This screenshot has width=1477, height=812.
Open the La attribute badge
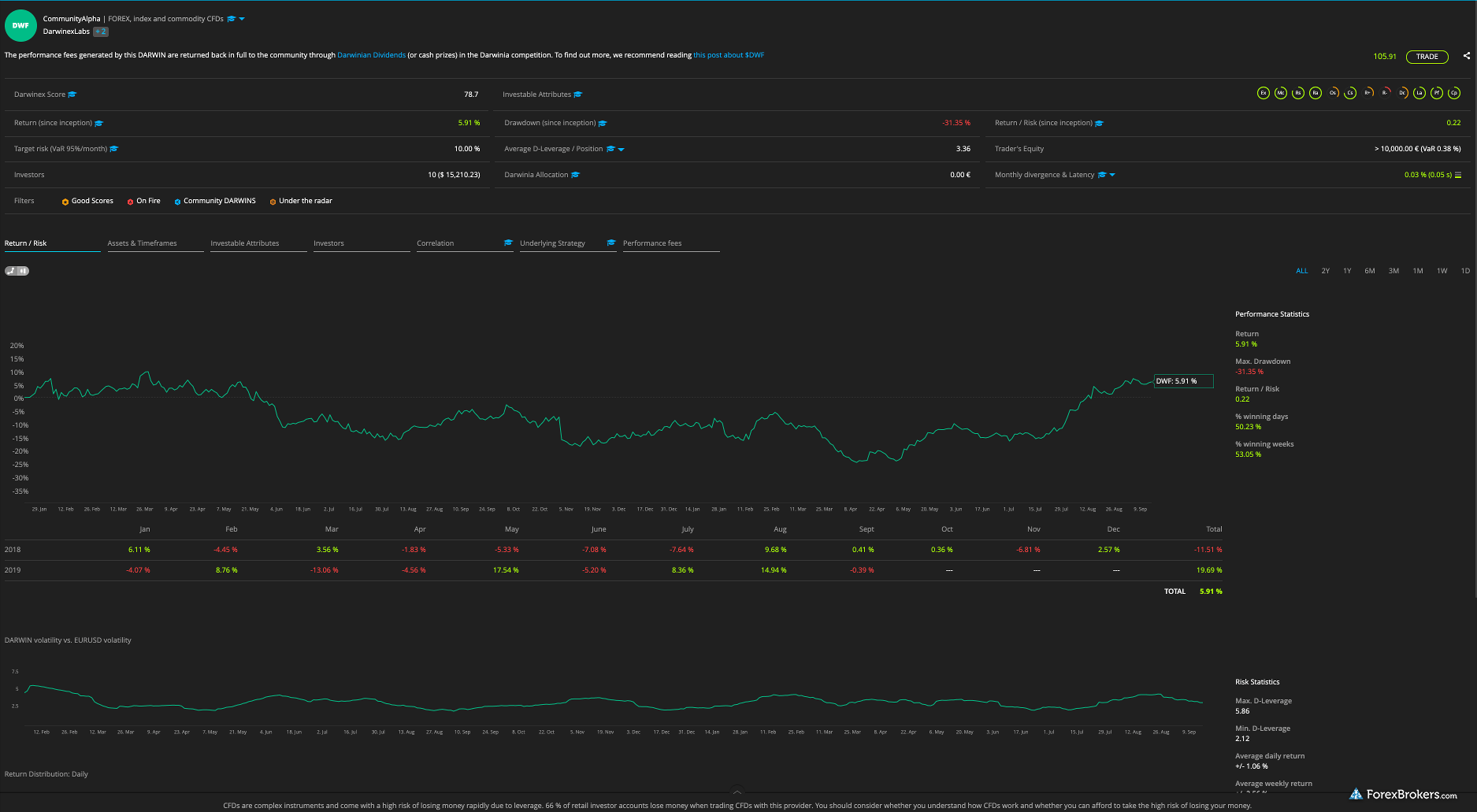[1419, 93]
